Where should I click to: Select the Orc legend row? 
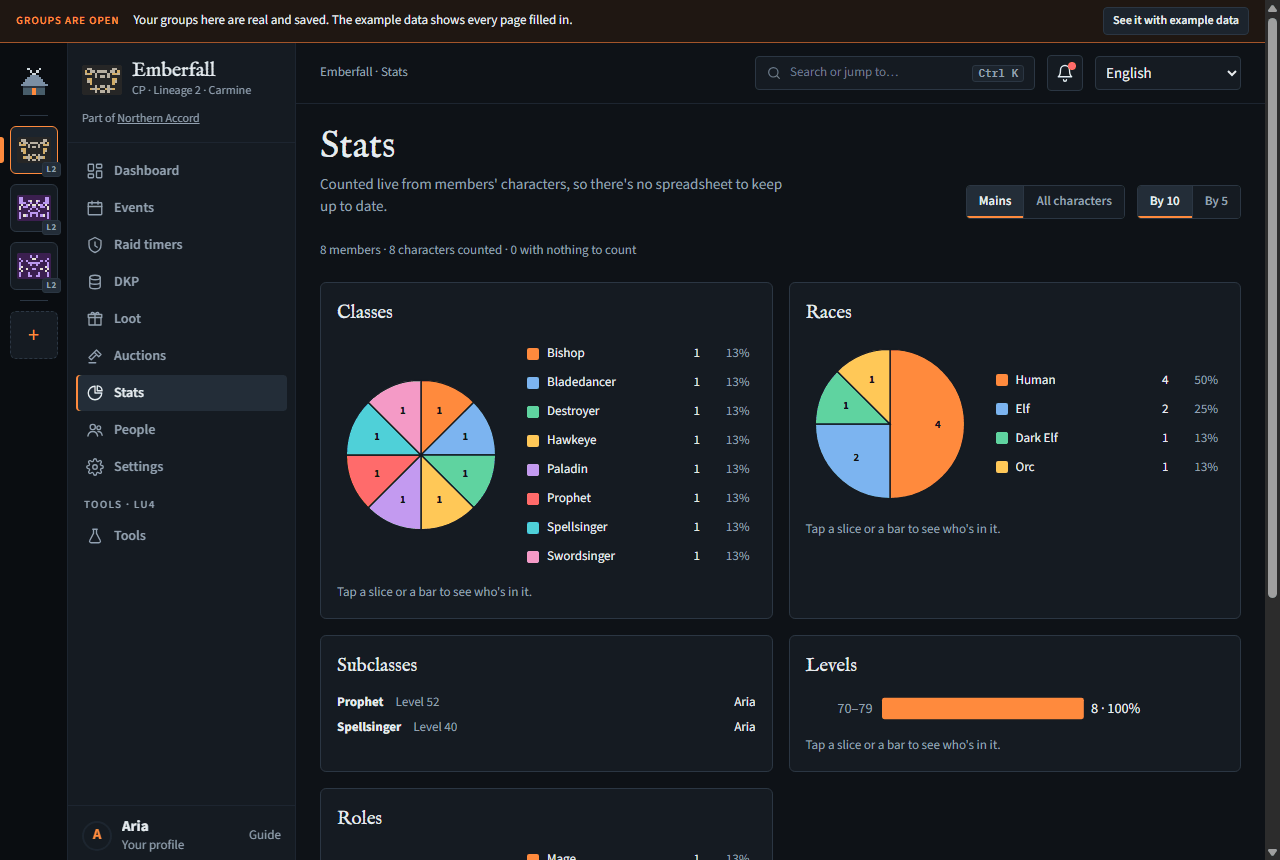[1107, 467]
